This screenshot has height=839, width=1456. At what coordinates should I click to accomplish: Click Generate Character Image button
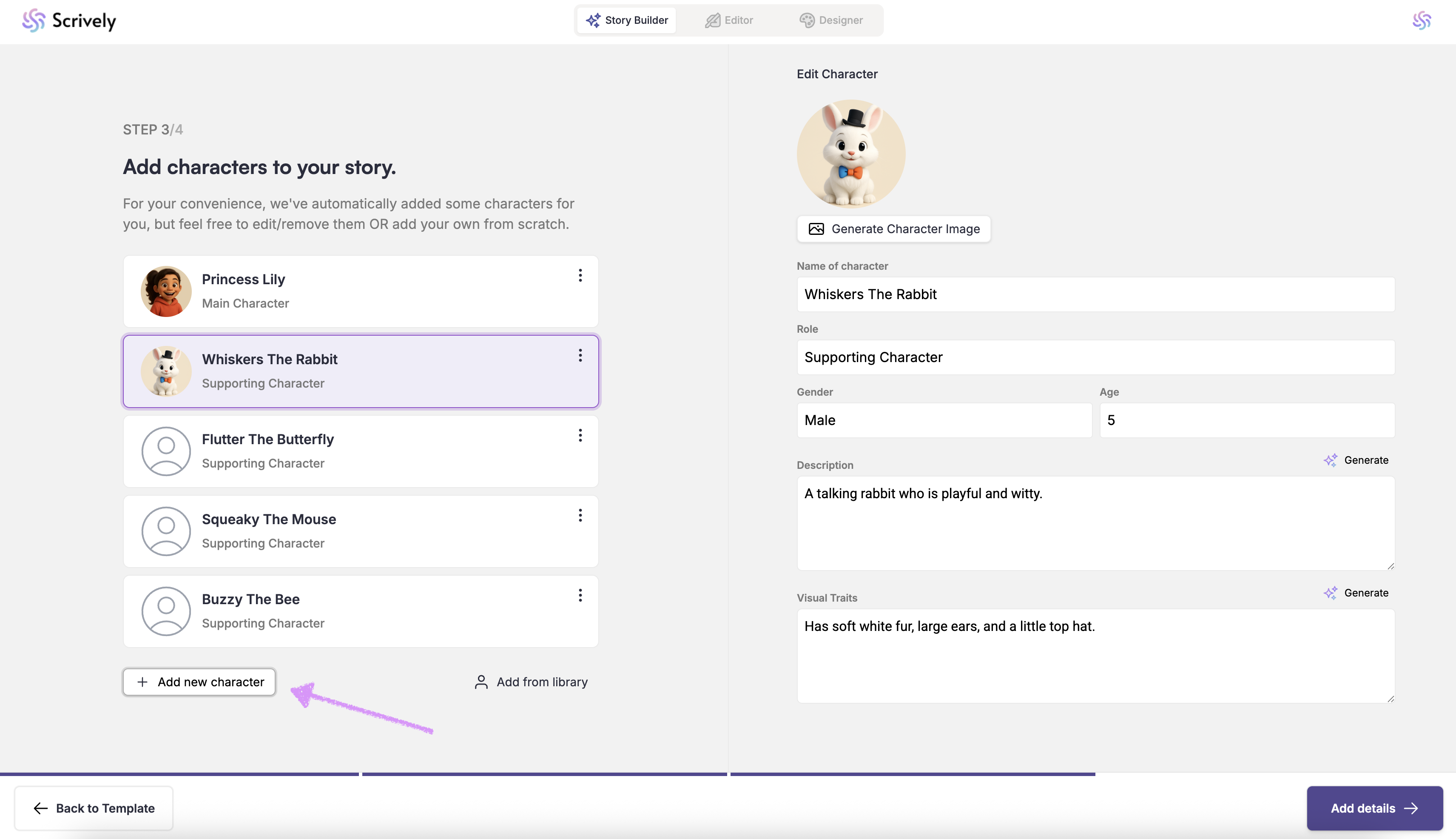pyautogui.click(x=893, y=229)
